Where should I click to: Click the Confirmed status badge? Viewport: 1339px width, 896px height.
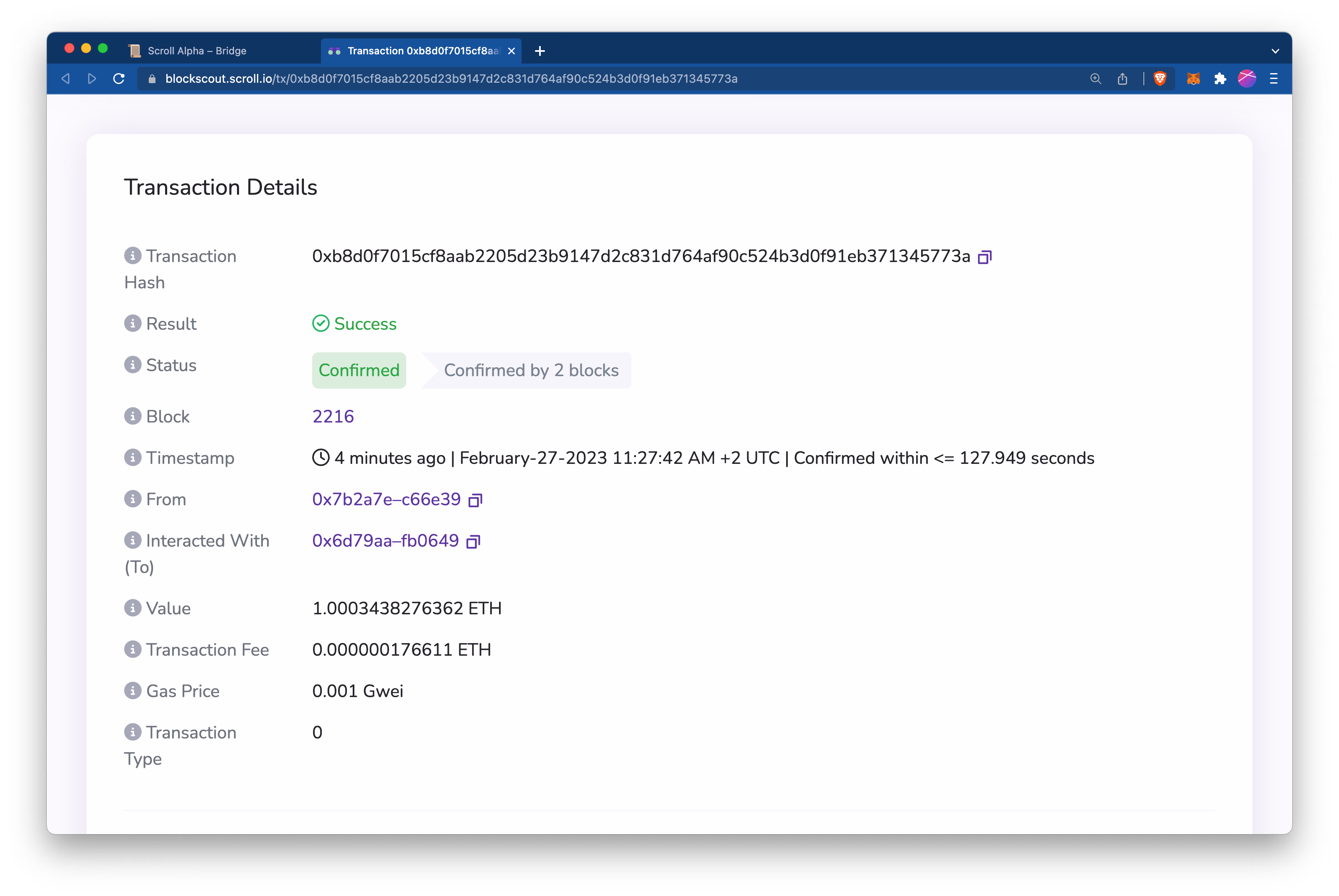tap(359, 370)
